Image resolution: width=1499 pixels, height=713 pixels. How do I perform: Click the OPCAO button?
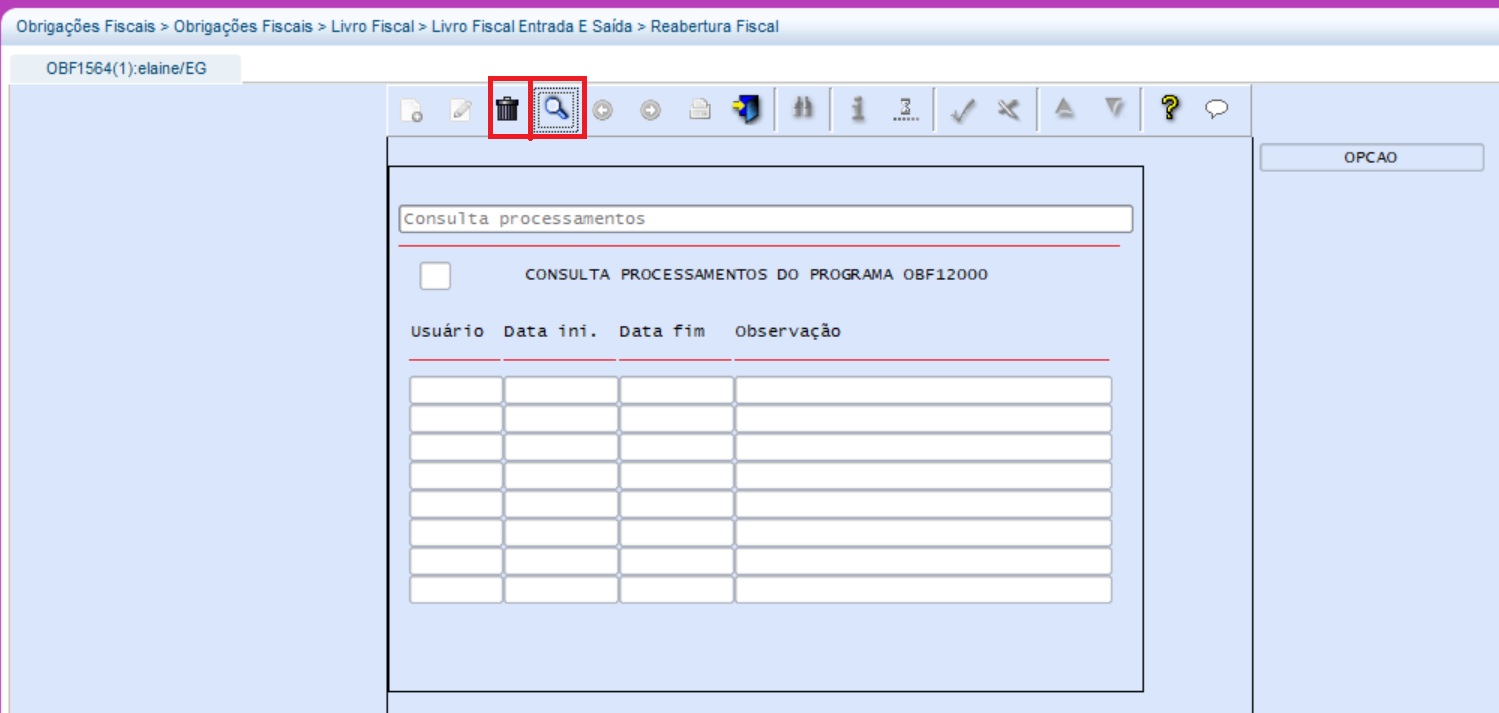point(1371,157)
